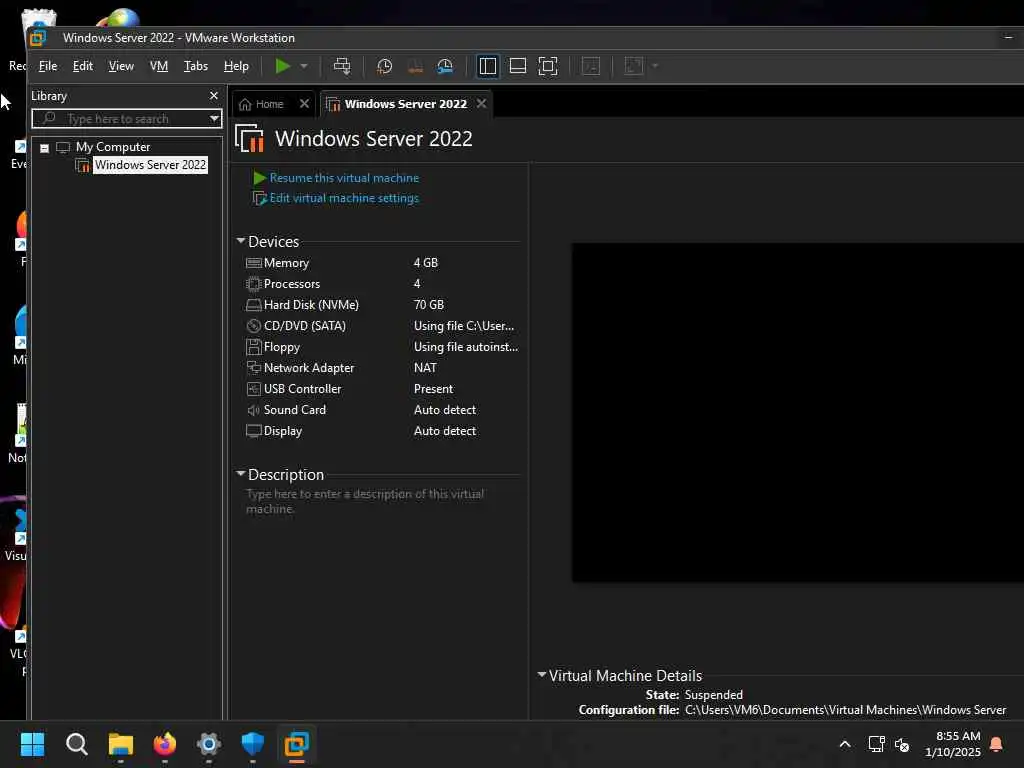Viewport: 1024px width, 768px height.
Task: Click the Hard Disk (NVMe) device icon
Action: (x=253, y=305)
